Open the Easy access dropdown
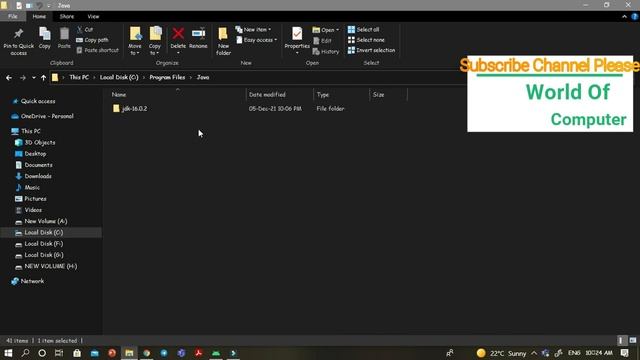This screenshot has width=640, height=360. click(257, 40)
